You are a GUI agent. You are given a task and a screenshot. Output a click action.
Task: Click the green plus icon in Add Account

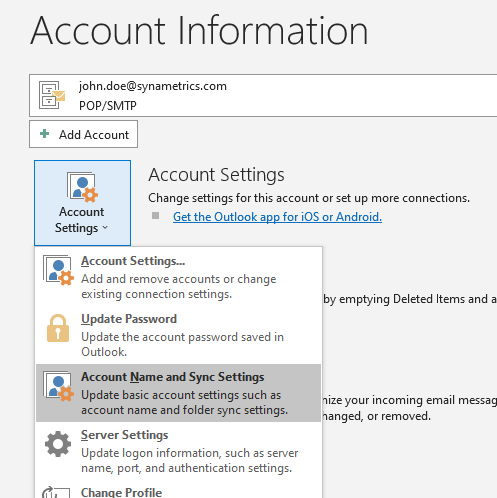44,134
